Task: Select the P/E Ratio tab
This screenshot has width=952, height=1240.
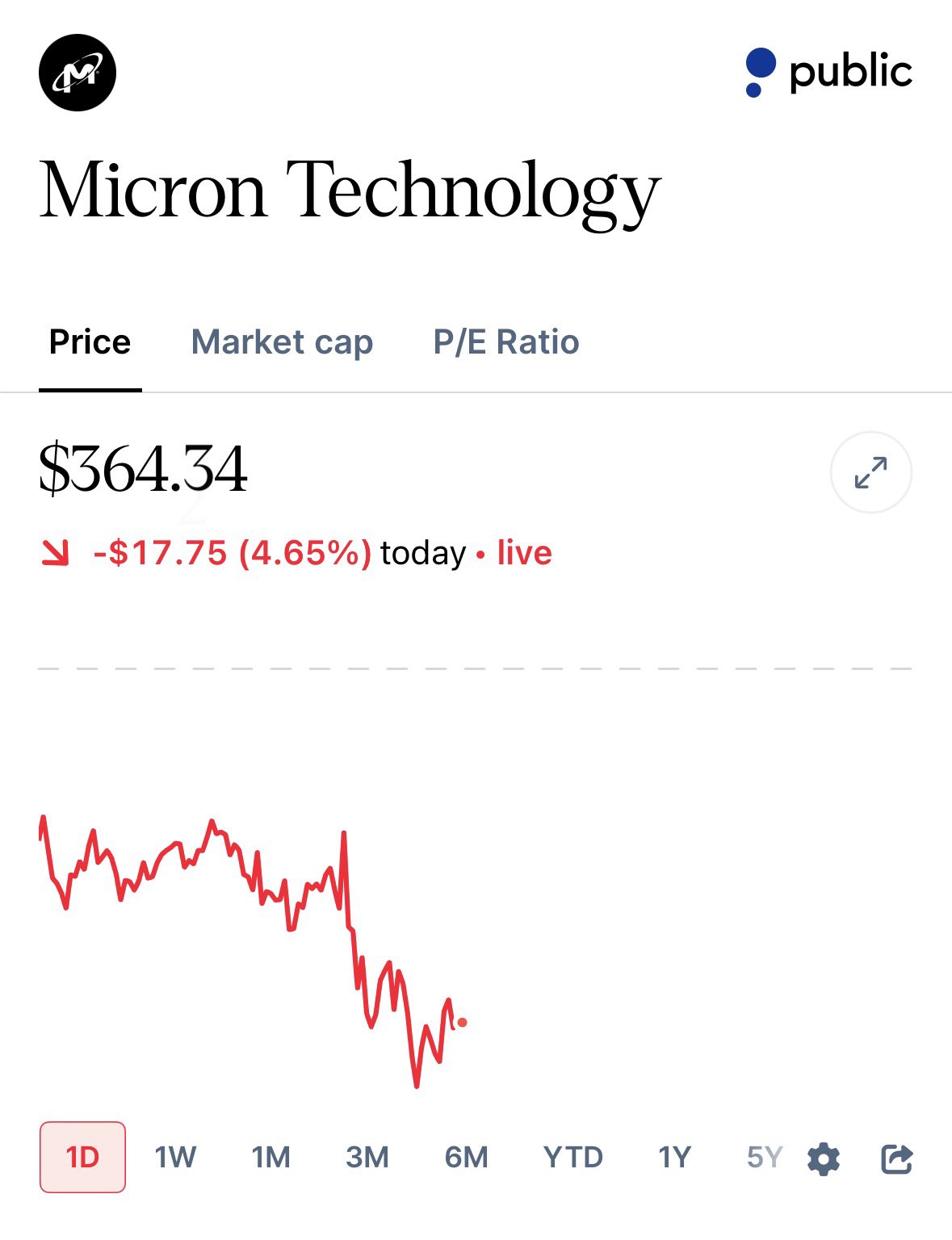Action: [x=506, y=342]
